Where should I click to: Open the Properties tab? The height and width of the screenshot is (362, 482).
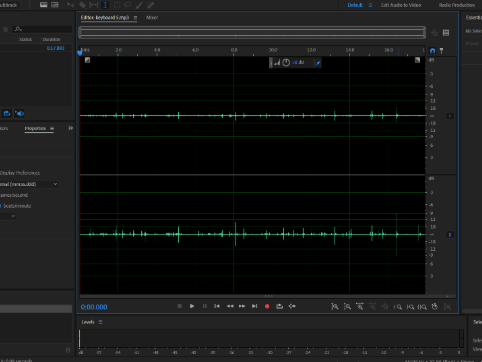35,128
